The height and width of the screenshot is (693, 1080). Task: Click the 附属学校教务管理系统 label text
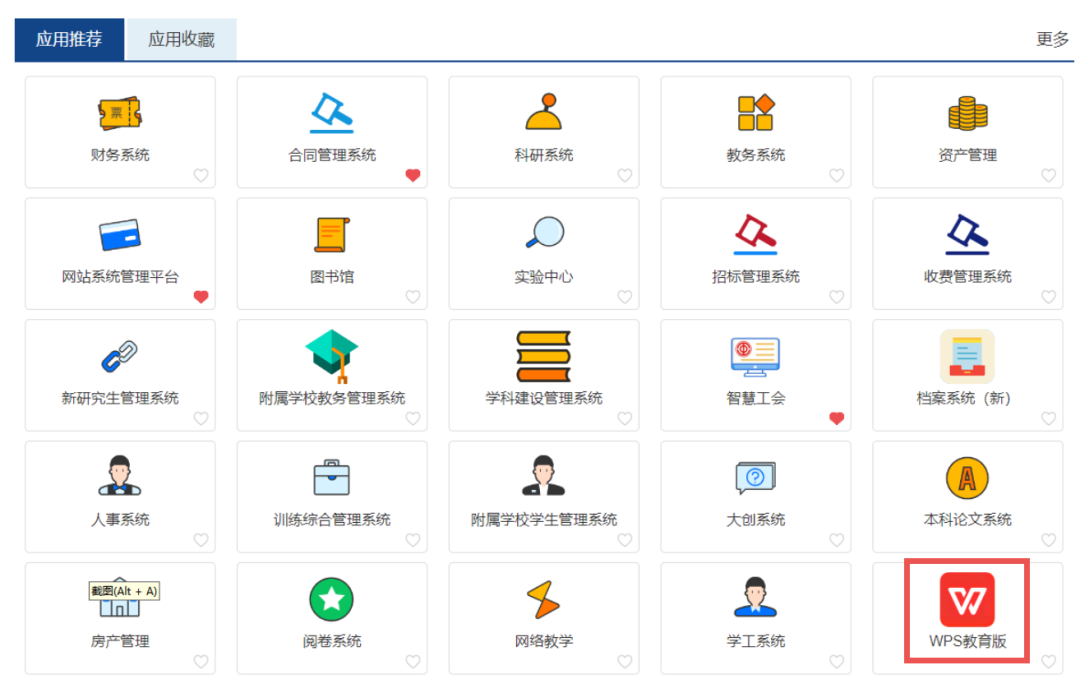332,398
